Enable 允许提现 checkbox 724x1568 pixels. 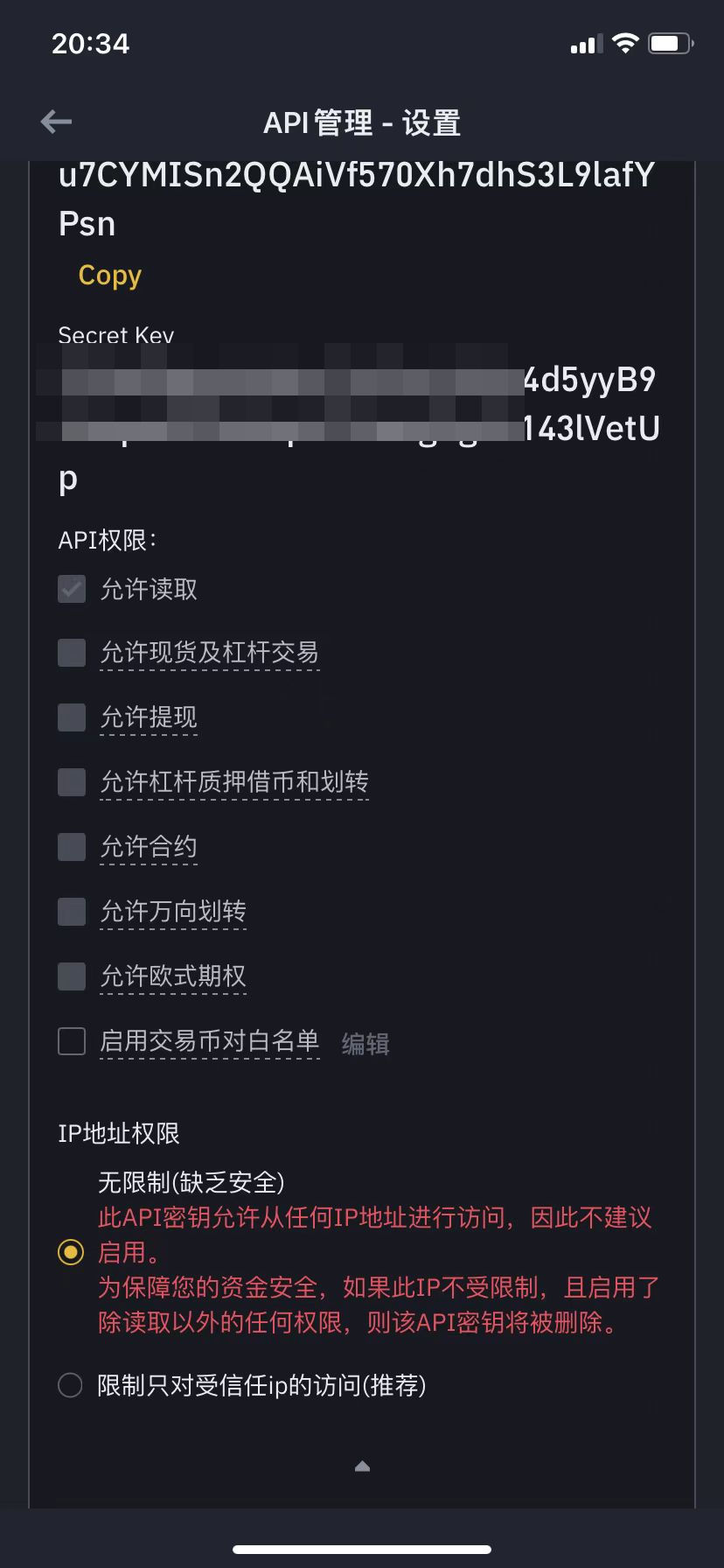[72, 717]
